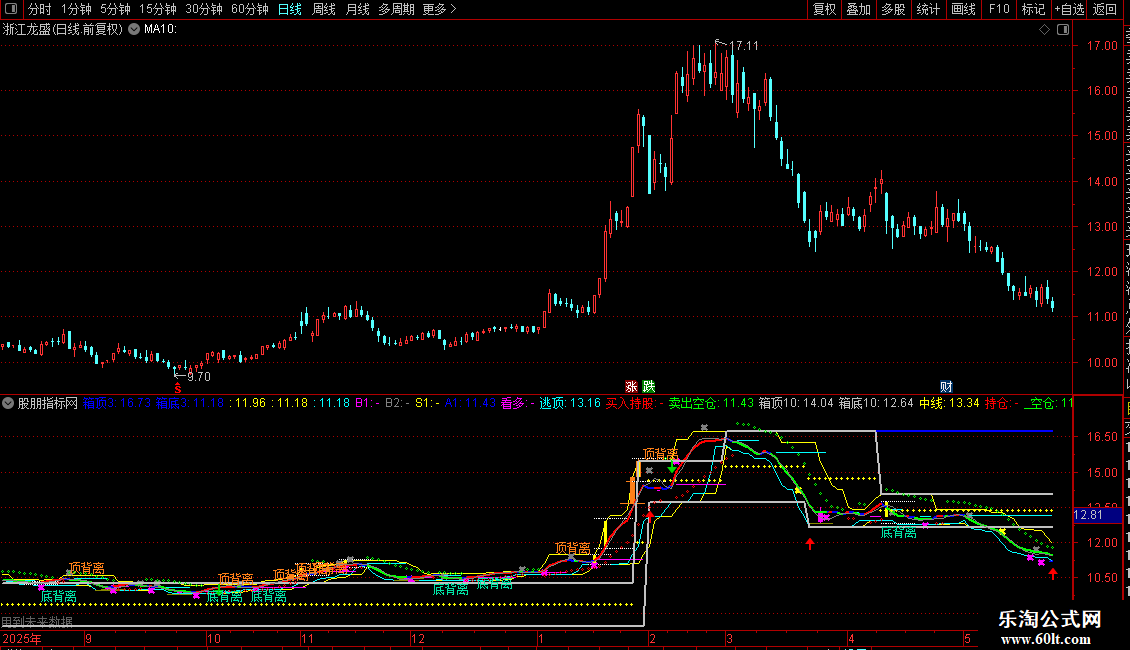Click the 箱底3: 11.18 indicator value
This screenshot has height=650, width=1130.
[190, 404]
